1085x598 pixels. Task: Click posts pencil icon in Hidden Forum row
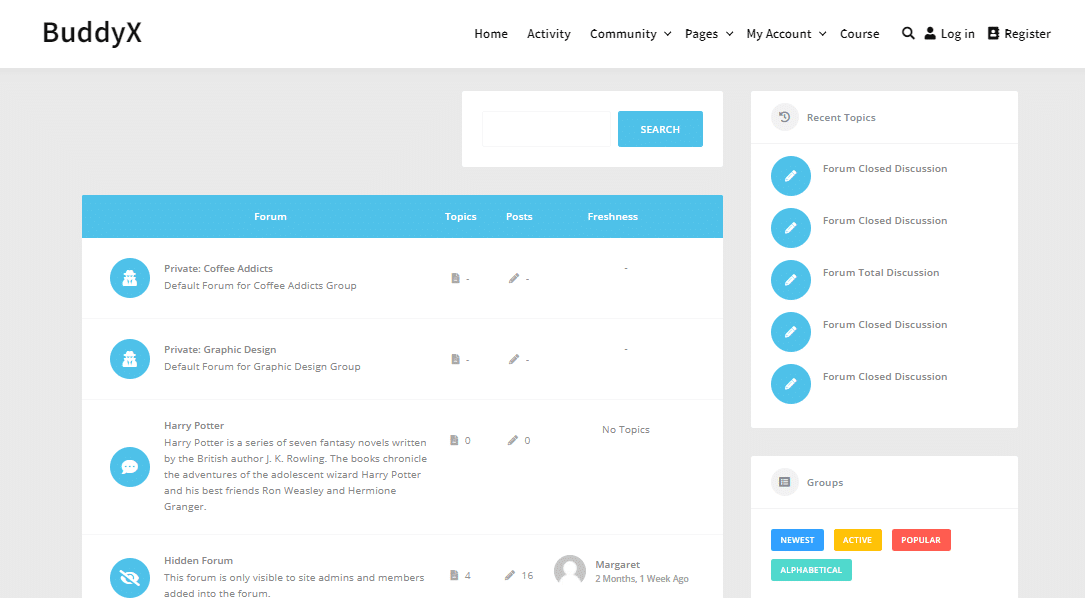click(x=510, y=575)
